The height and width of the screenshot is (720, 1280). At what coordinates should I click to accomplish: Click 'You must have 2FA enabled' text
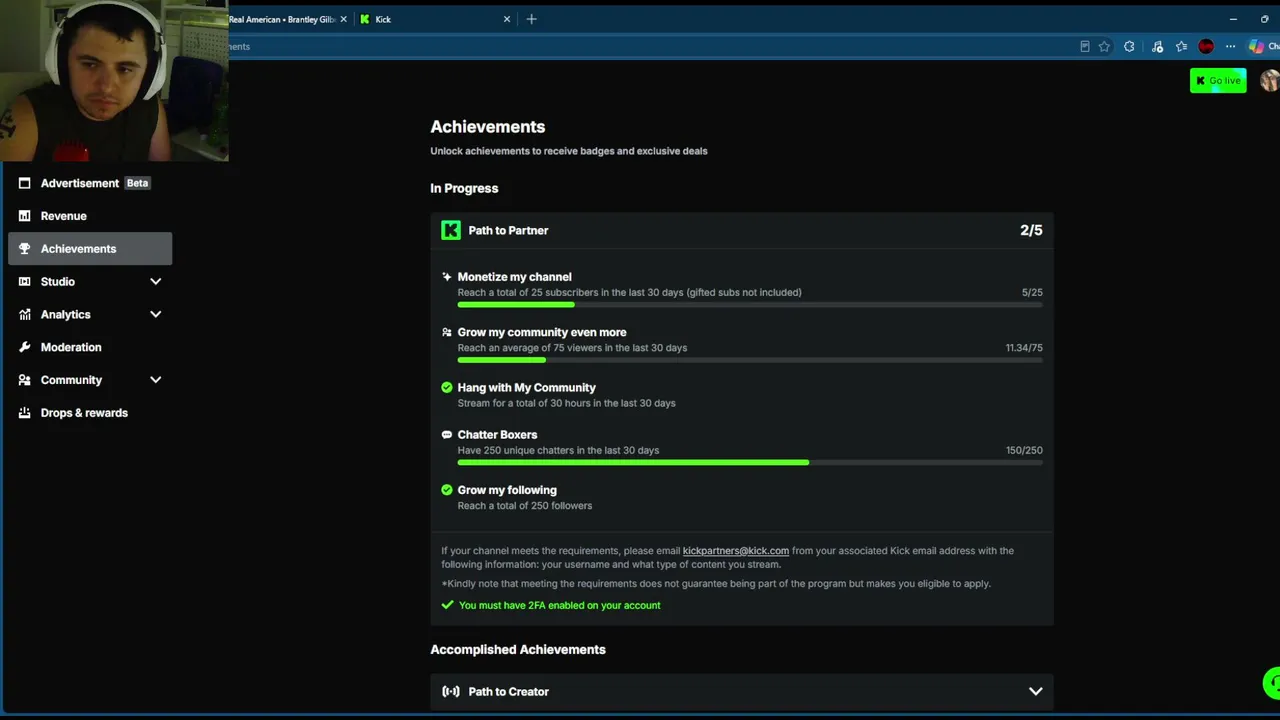click(x=560, y=605)
